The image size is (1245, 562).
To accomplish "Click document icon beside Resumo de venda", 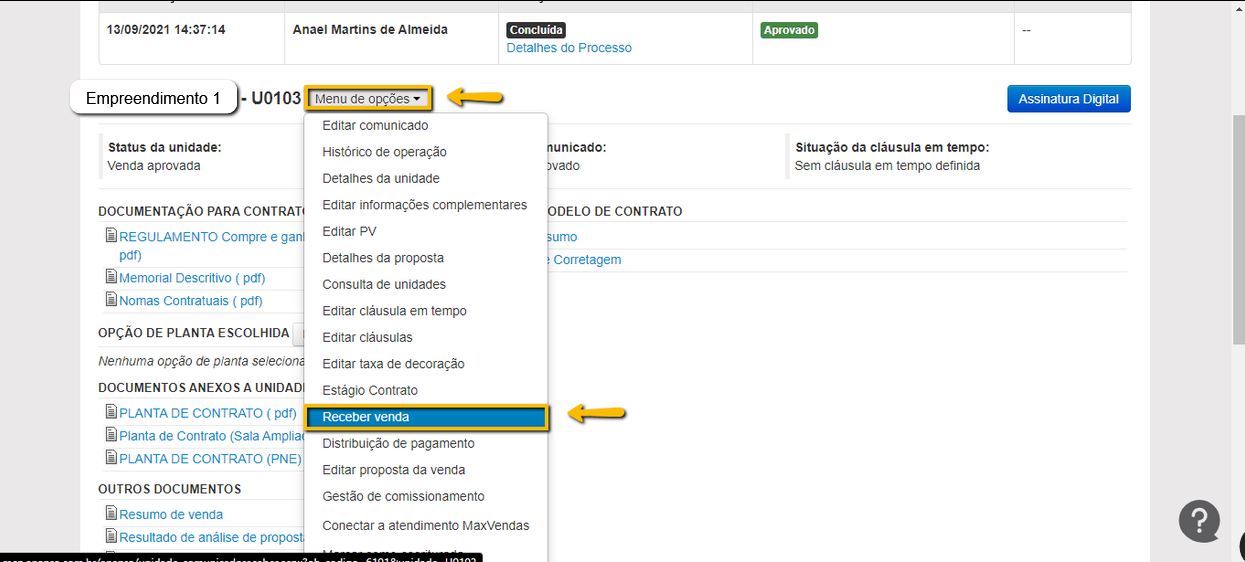I will pyautogui.click(x=111, y=514).
